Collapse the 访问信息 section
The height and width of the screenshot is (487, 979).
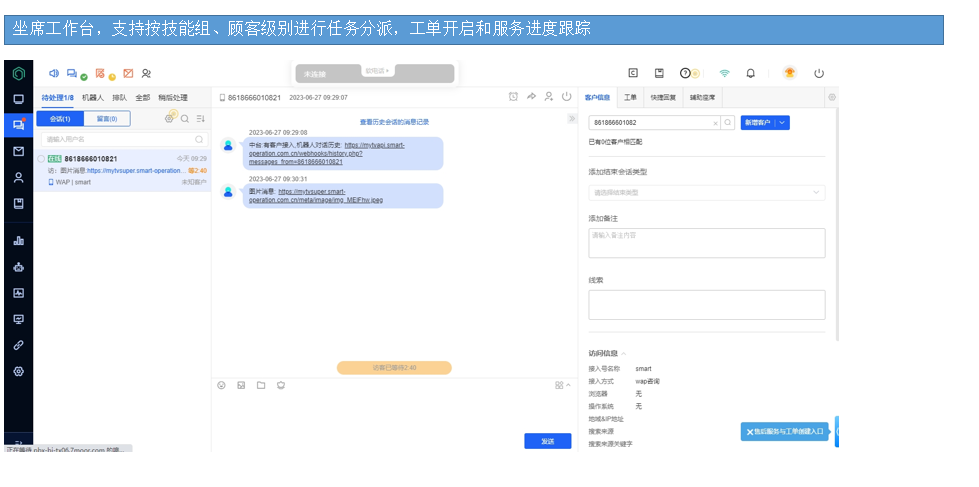coord(625,353)
